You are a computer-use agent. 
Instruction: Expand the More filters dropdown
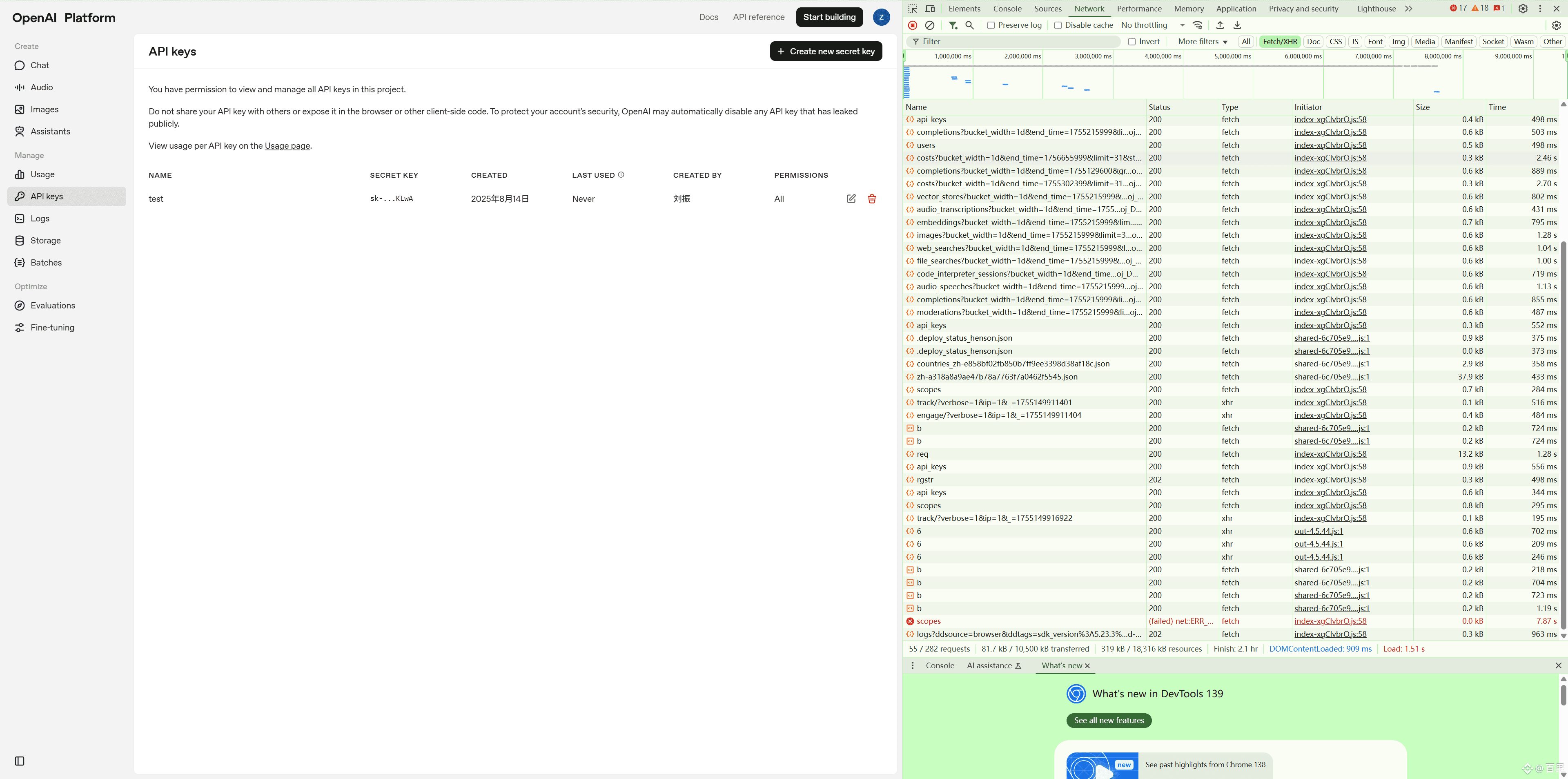coord(1202,41)
